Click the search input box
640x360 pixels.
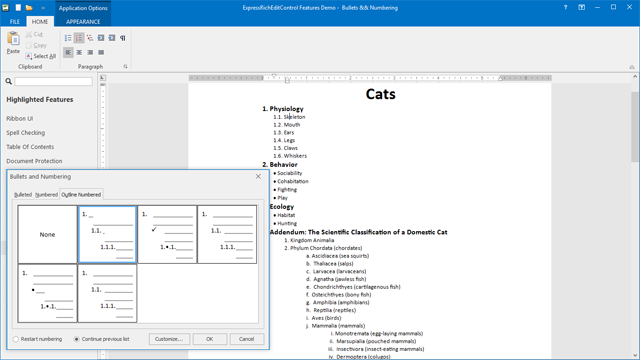(x=53, y=81)
